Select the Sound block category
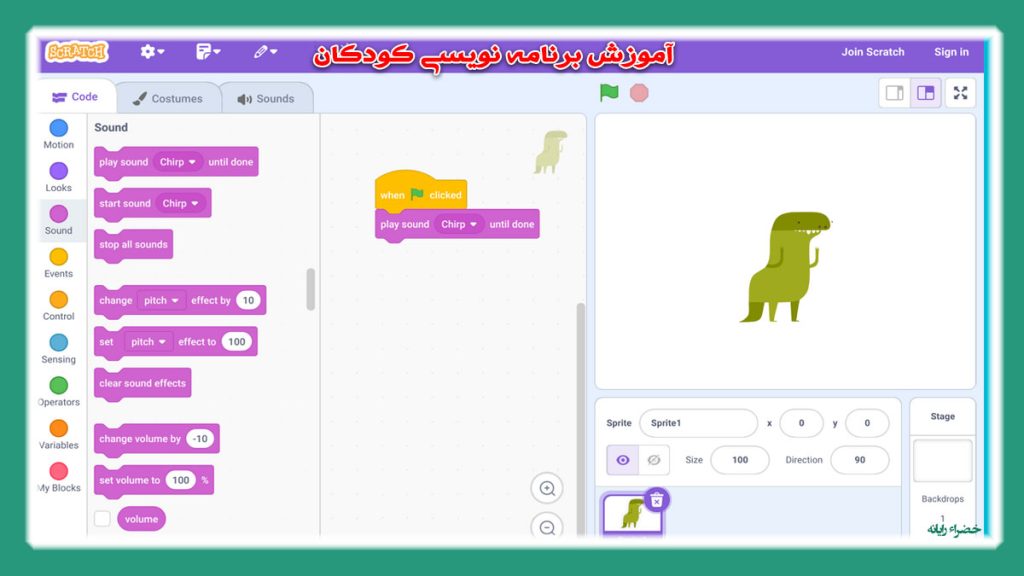Image resolution: width=1024 pixels, height=576 pixels. point(59,221)
